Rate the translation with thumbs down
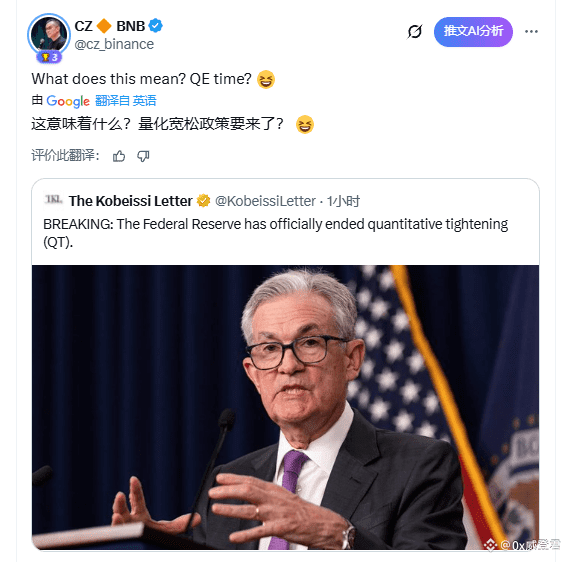 (x=143, y=156)
